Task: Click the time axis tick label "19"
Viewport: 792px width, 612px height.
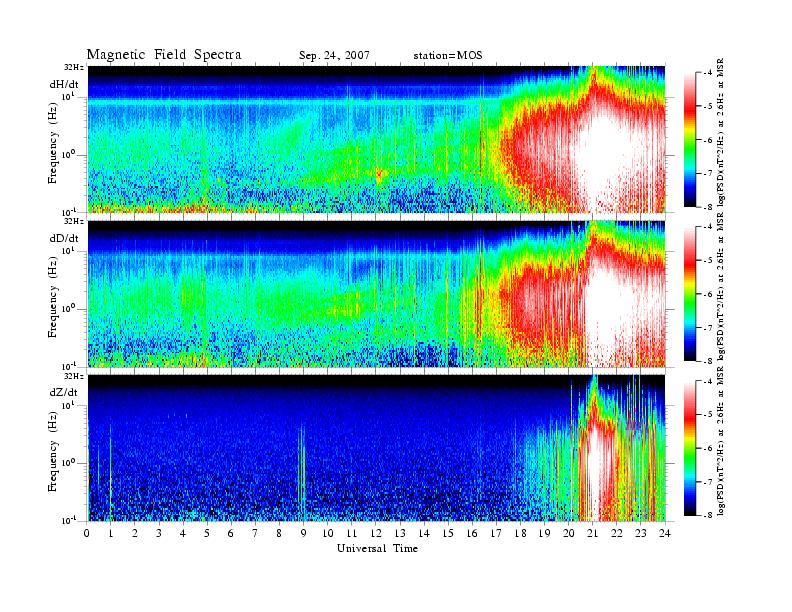Action: 544,533
